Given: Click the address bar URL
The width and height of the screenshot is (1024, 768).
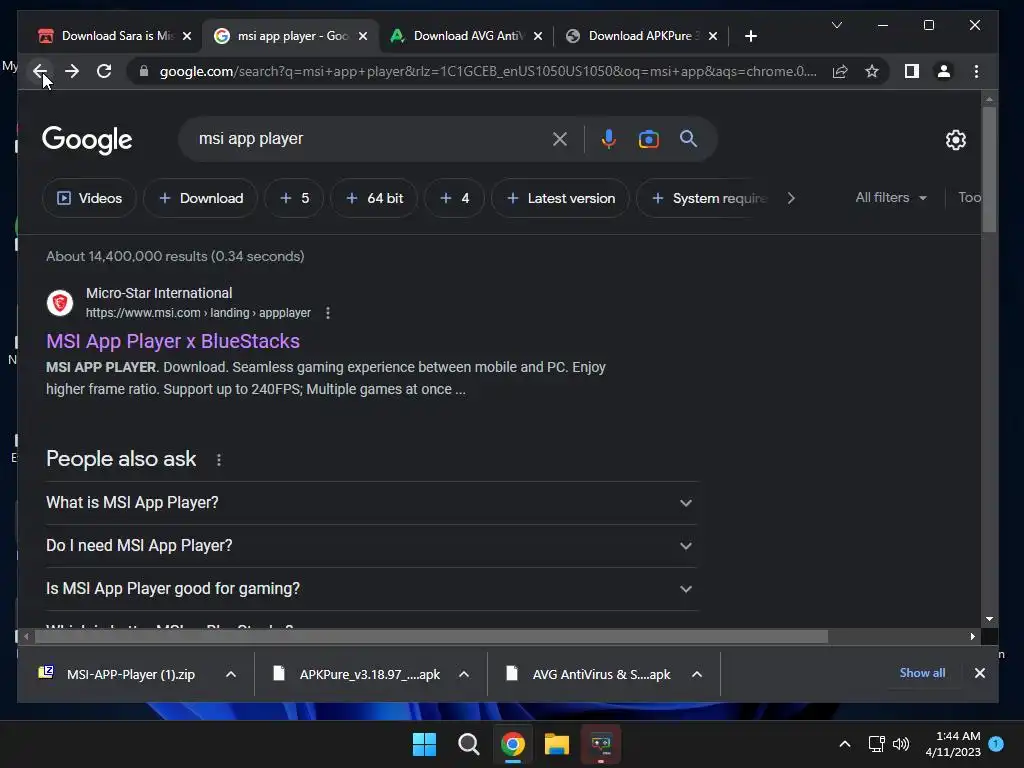Looking at the screenshot, I should coord(488,71).
